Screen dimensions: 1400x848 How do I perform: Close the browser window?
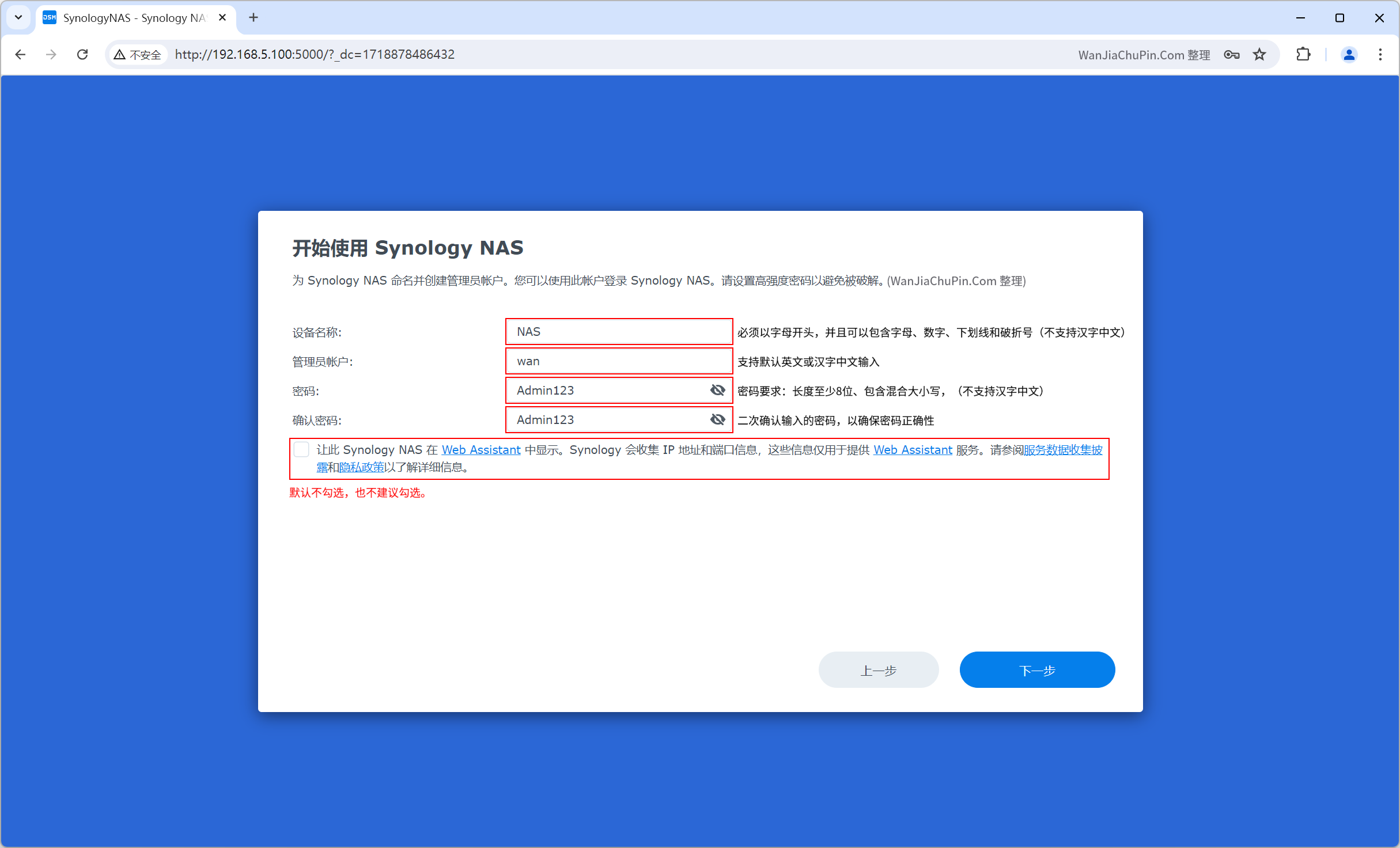(1379, 18)
